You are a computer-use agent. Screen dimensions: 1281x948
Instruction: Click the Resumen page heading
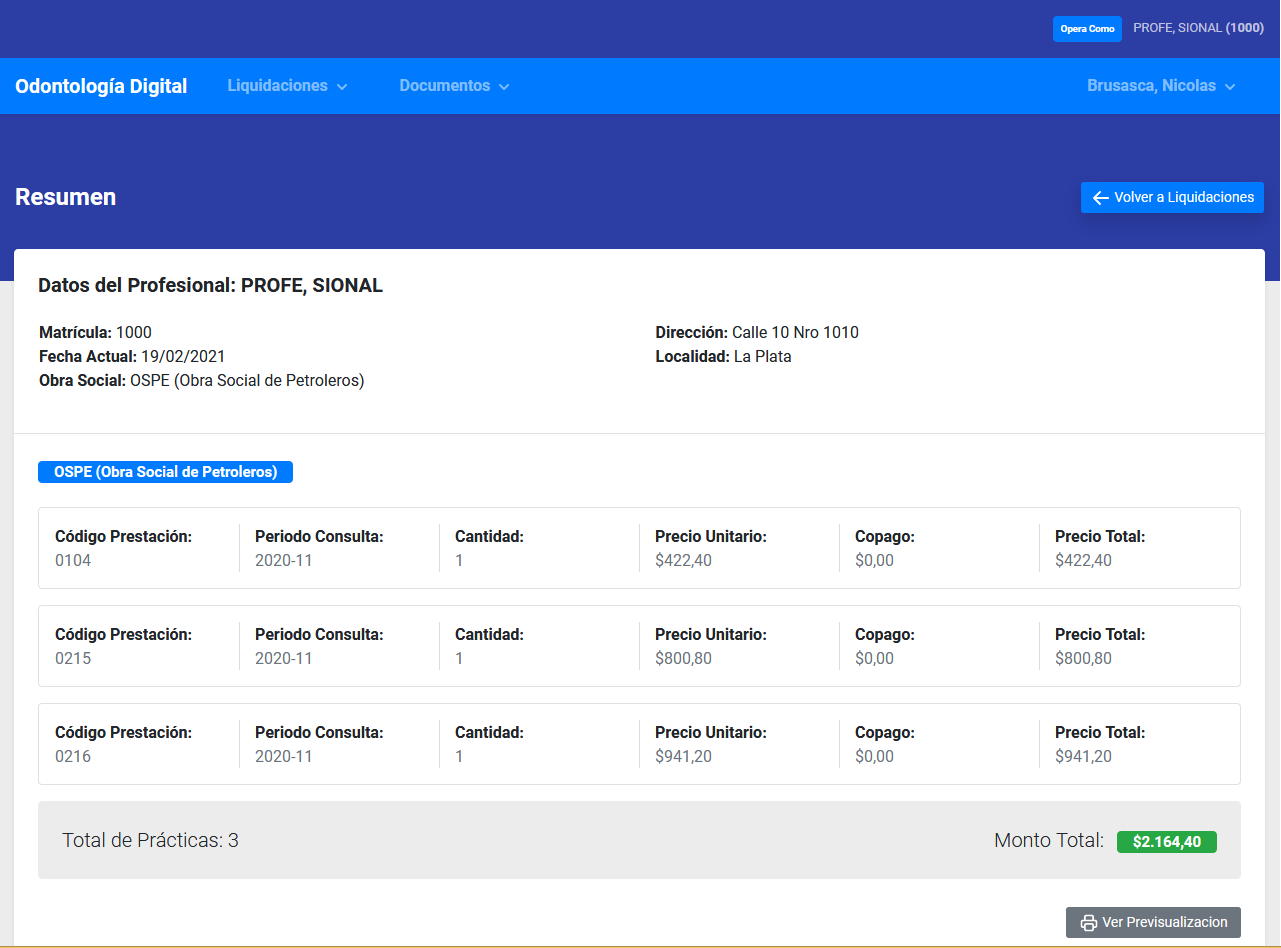(66, 197)
